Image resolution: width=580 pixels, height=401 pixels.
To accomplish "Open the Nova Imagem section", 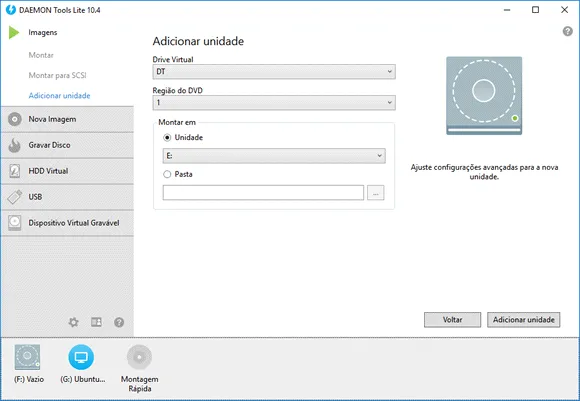I will tap(67, 119).
